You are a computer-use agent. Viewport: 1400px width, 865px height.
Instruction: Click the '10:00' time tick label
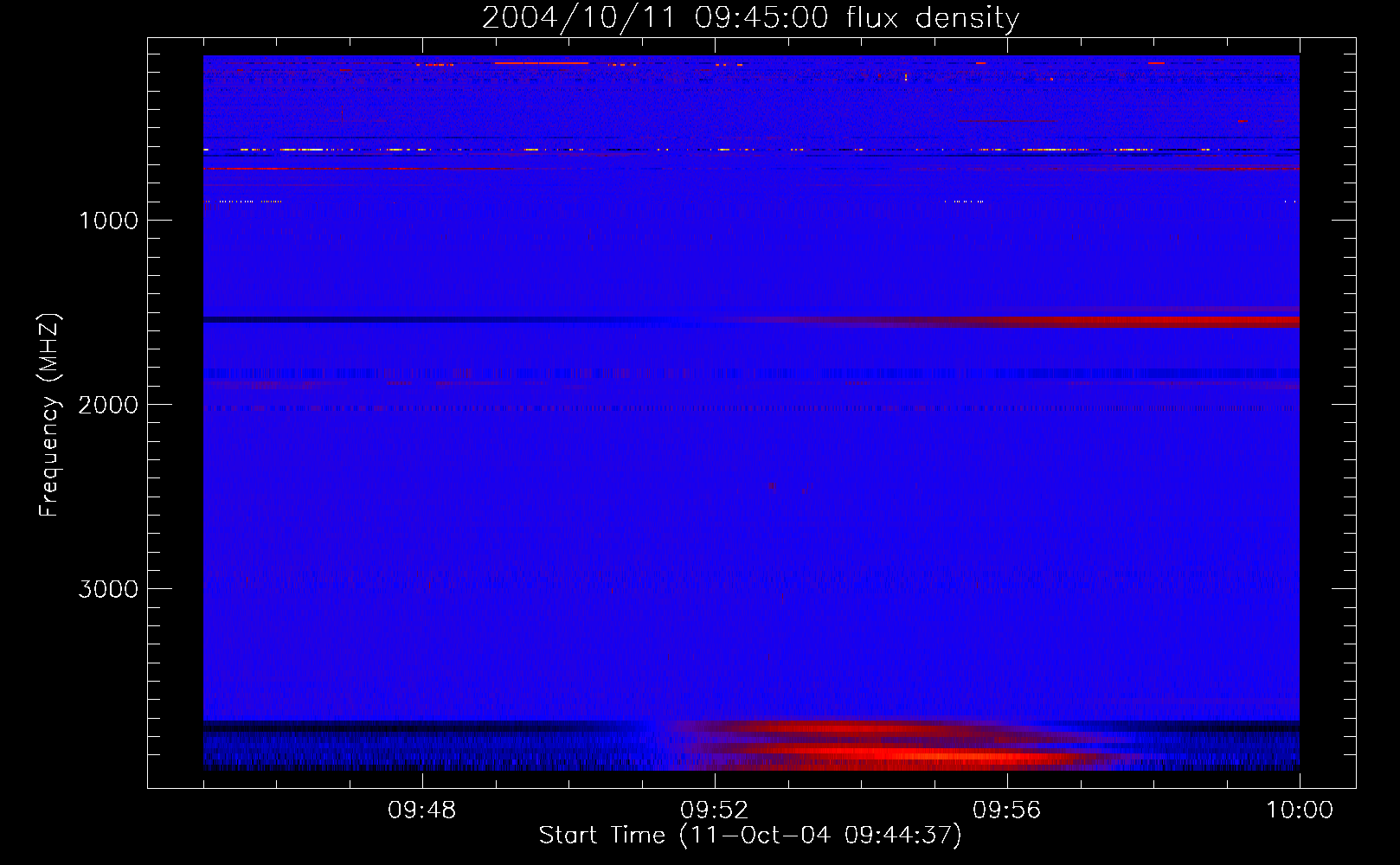coord(1300,811)
